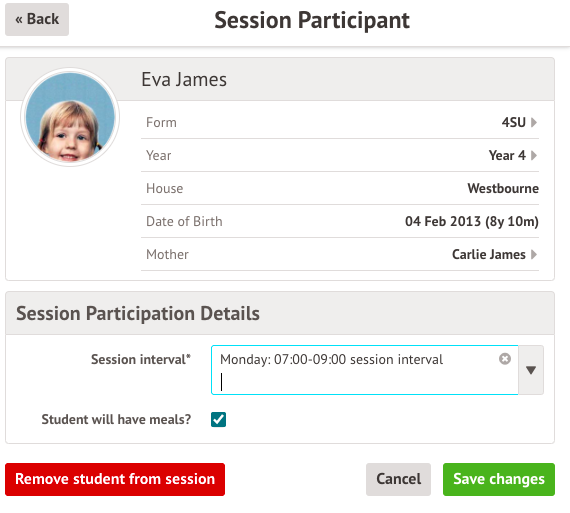Screen dimensions: 570x513
Task: Open the 4SU form arrow
Action: pyautogui.click(x=534, y=122)
